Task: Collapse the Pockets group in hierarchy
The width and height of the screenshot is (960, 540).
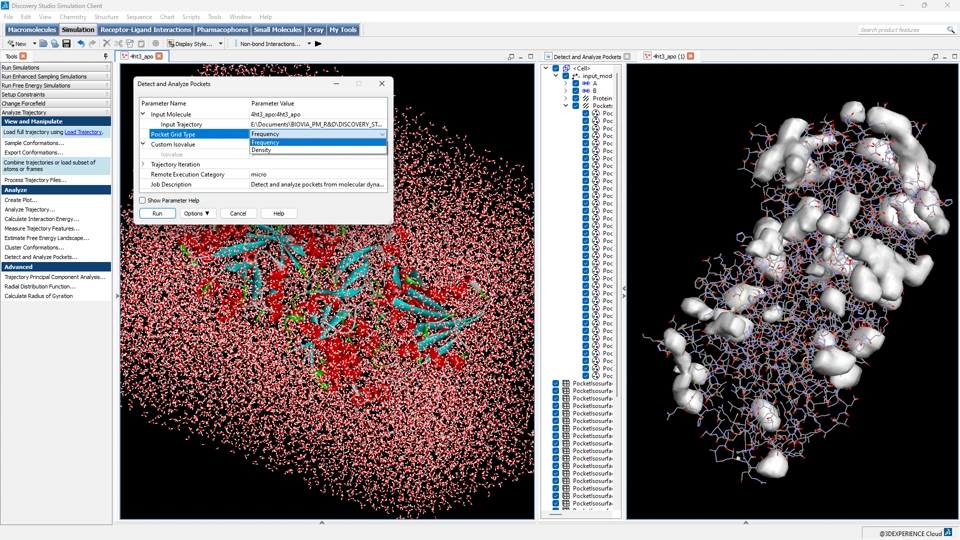Action: (x=566, y=106)
